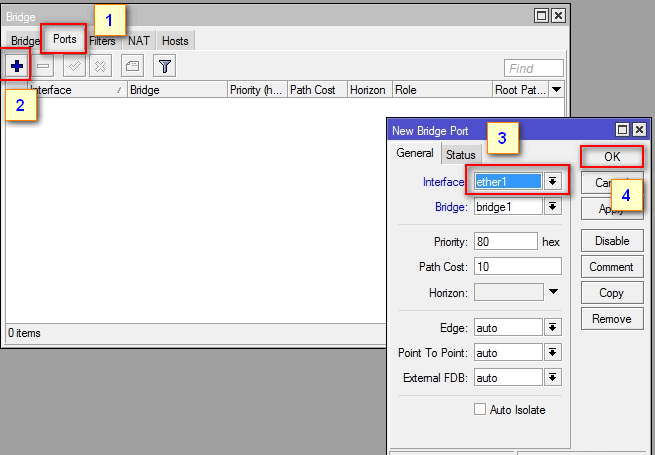Expand the Horizon field arrow
The width and height of the screenshot is (655, 455).
tap(552, 292)
